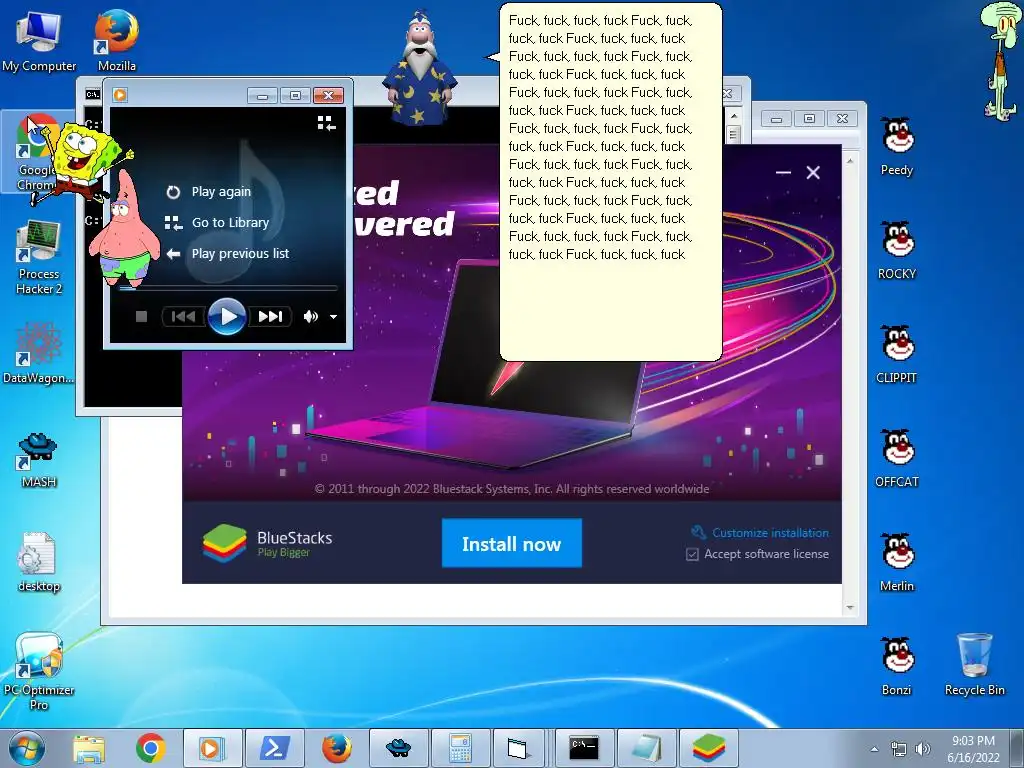Click the Patrick Star character
The image size is (1024, 768).
tap(125, 229)
